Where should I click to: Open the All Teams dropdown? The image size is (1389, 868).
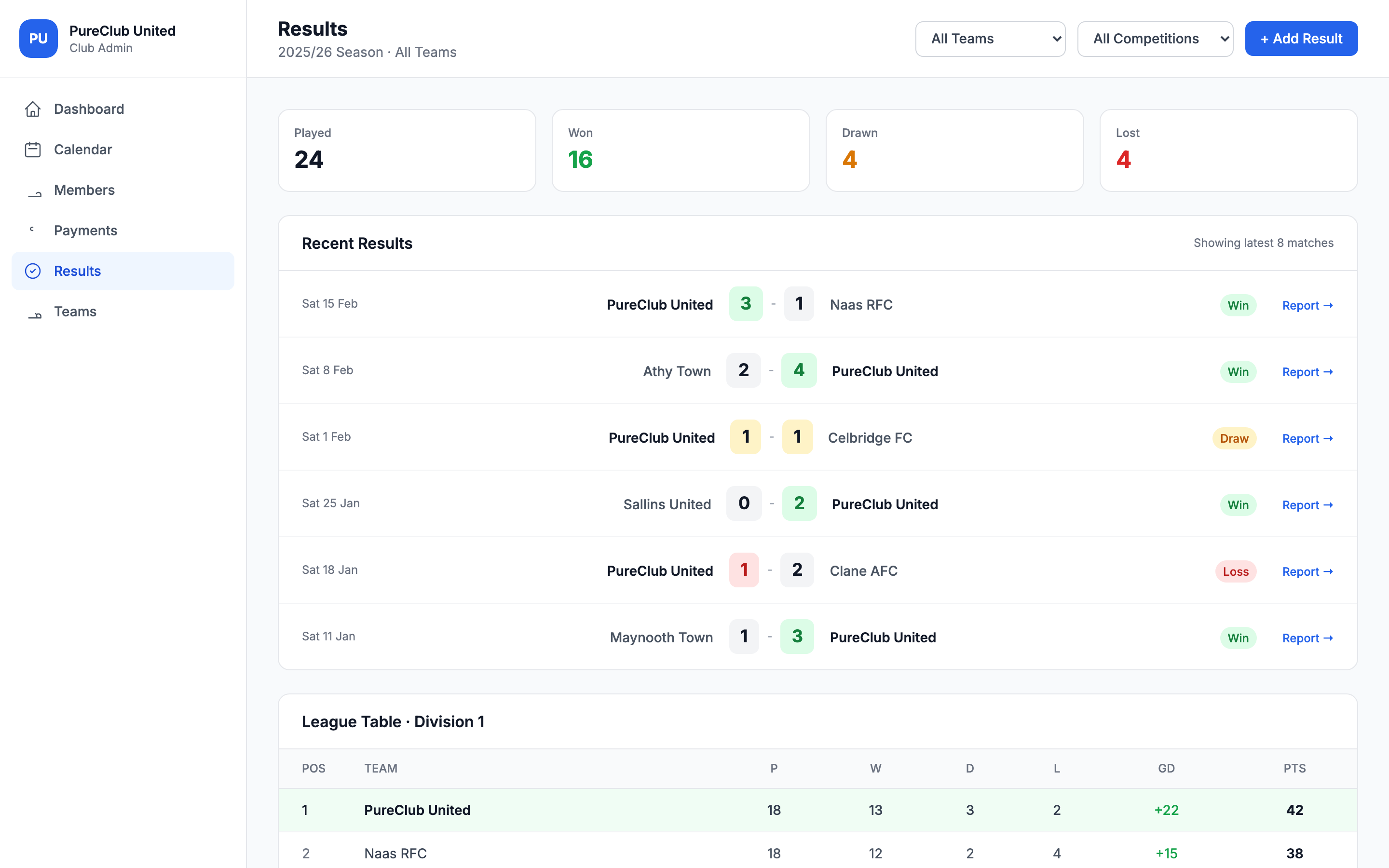click(x=990, y=39)
